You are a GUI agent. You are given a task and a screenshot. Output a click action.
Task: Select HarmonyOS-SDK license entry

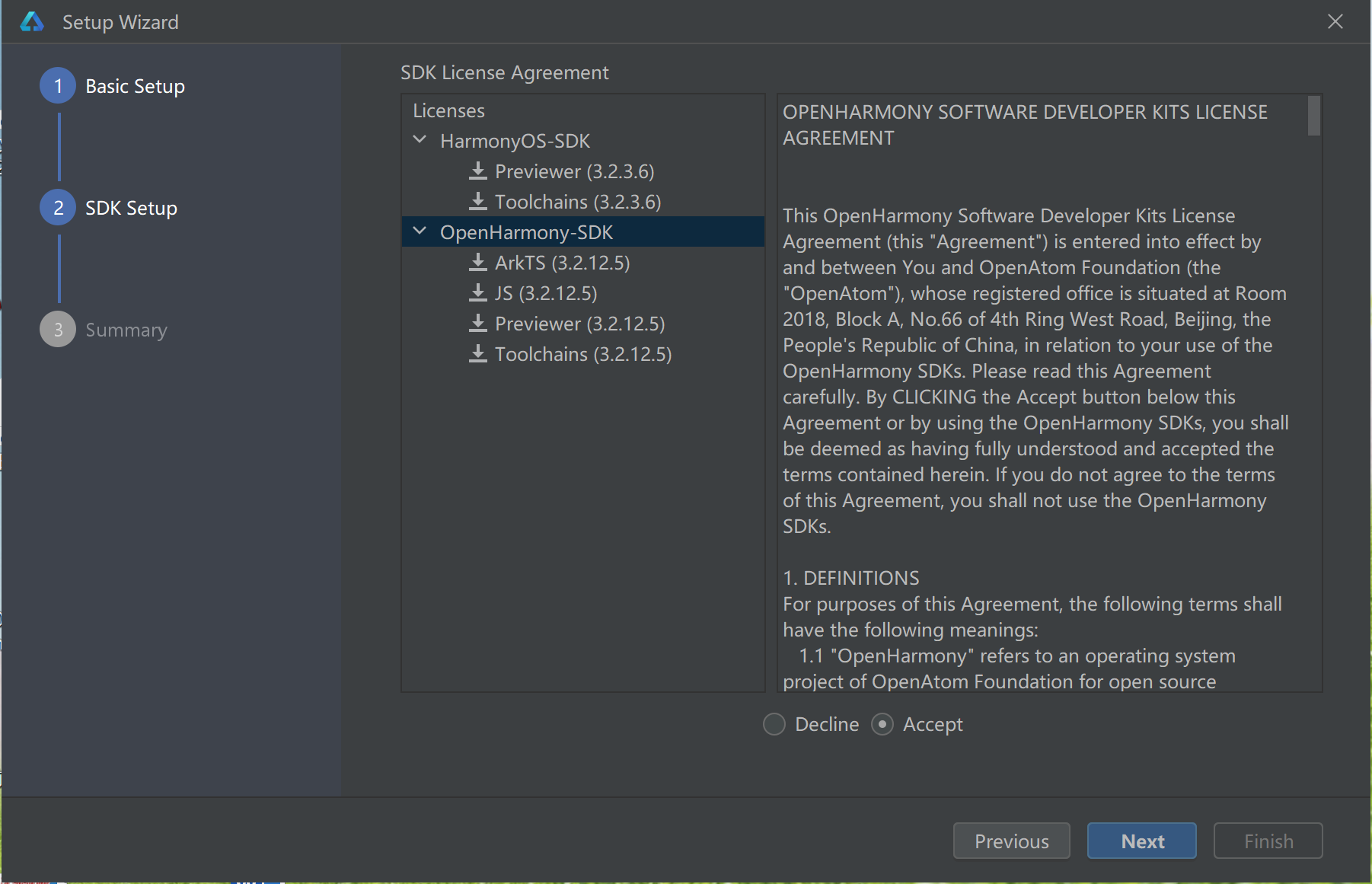515,141
